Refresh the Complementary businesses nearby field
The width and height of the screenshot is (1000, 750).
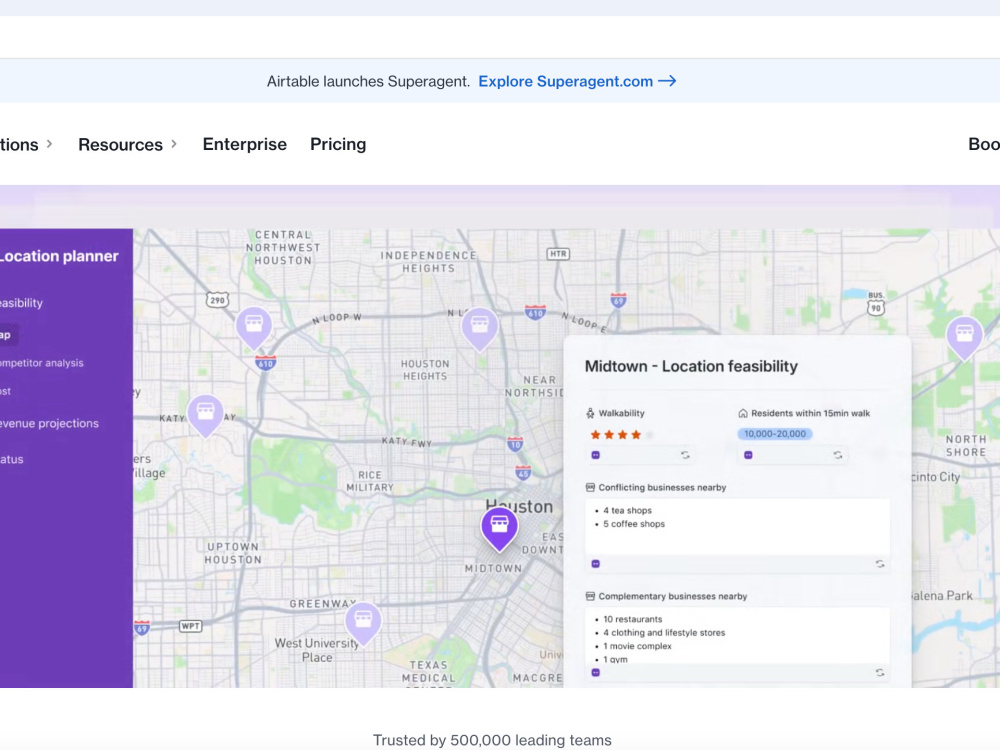879,673
